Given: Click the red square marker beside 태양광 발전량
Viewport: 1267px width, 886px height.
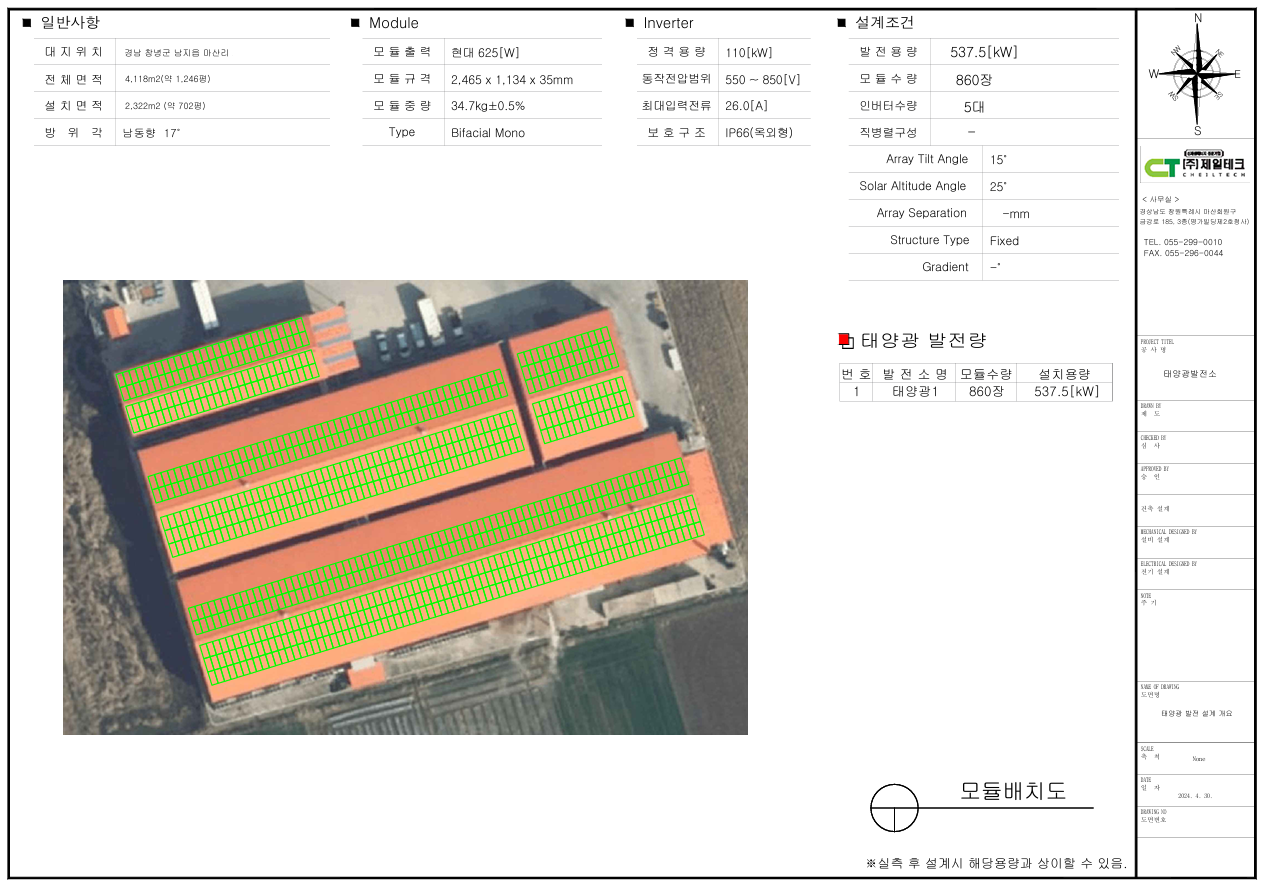Looking at the screenshot, I should (x=844, y=340).
